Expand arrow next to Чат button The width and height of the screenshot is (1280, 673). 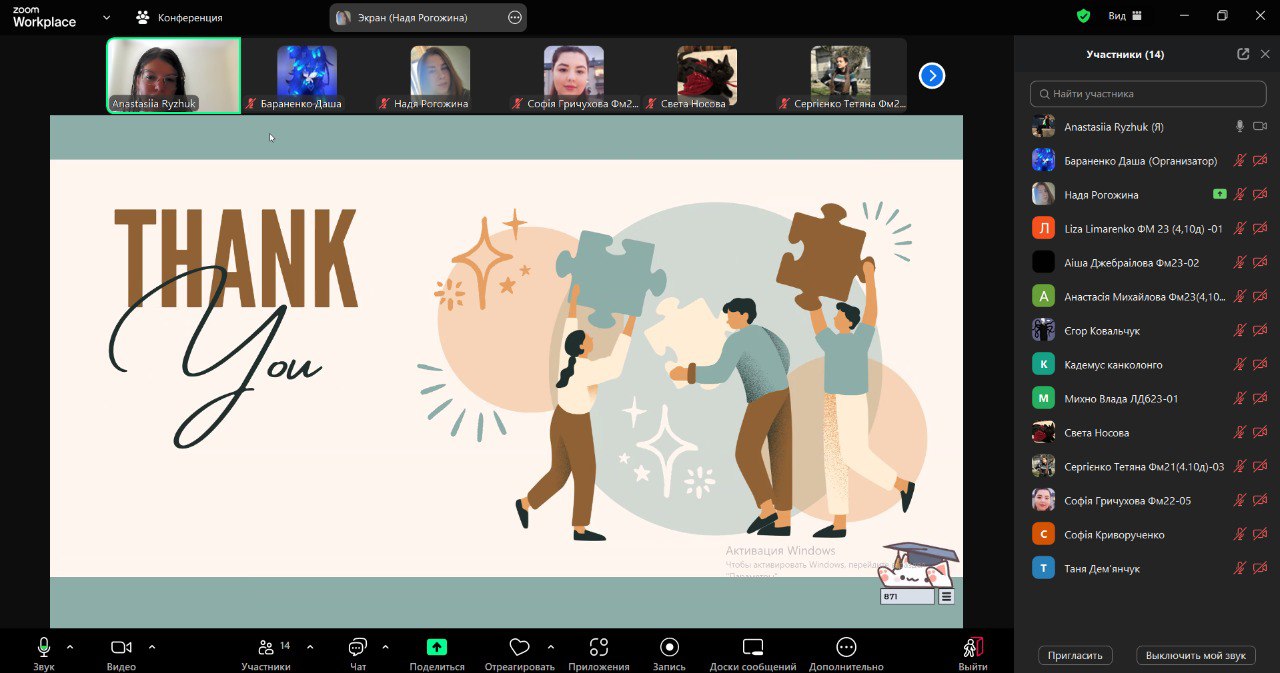[384, 646]
